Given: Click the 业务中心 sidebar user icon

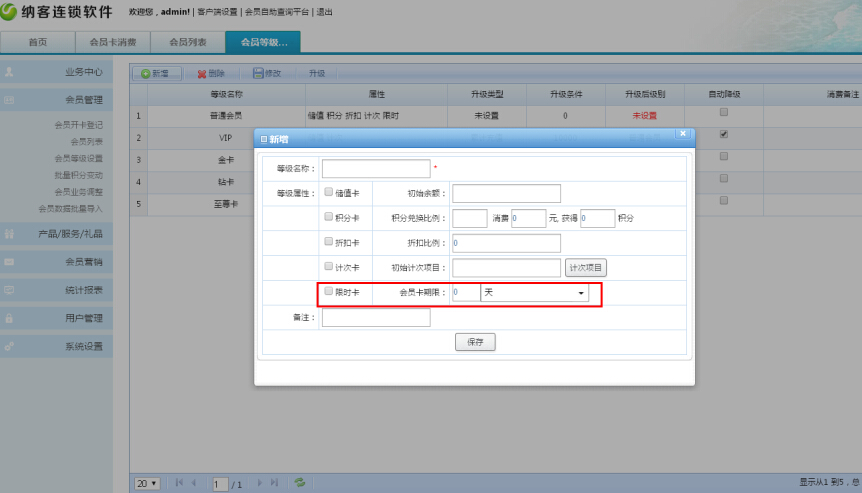Looking at the screenshot, I should click(x=10, y=72).
